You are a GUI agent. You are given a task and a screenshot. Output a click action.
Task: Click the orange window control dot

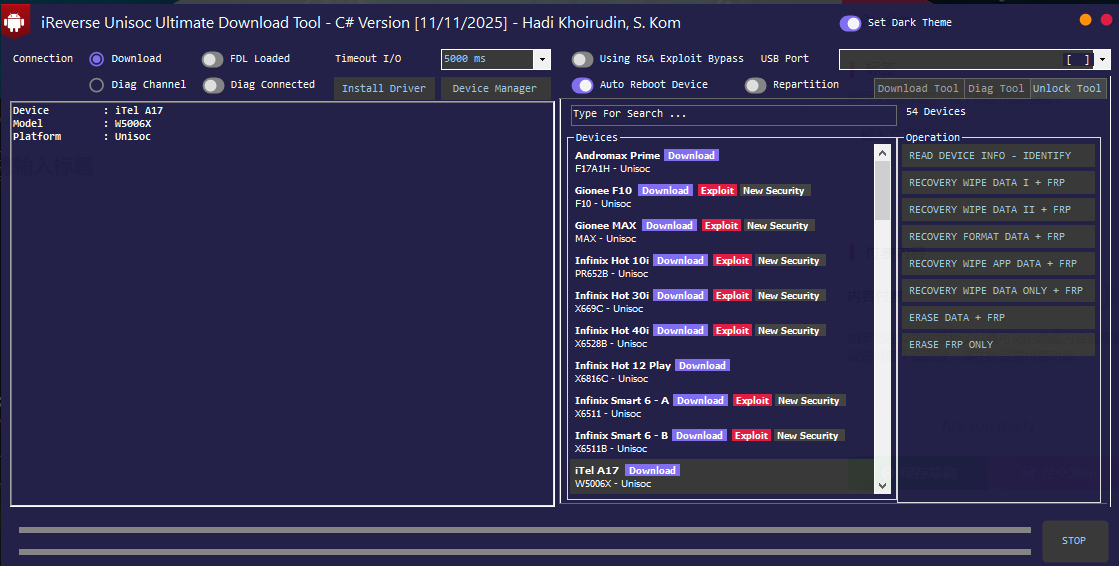point(1085,20)
